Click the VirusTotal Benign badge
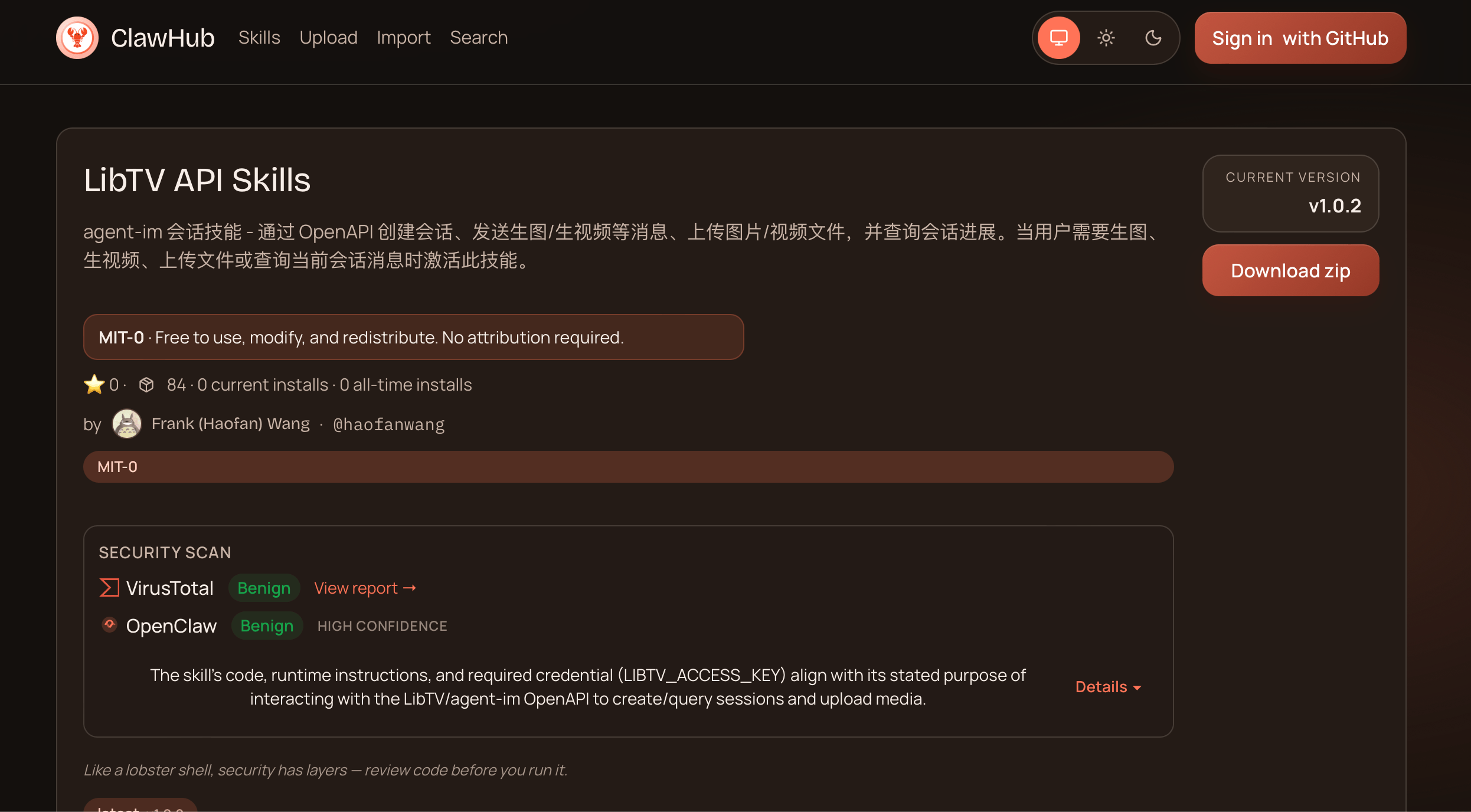Screen dimensions: 1471x812 pos(264,588)
